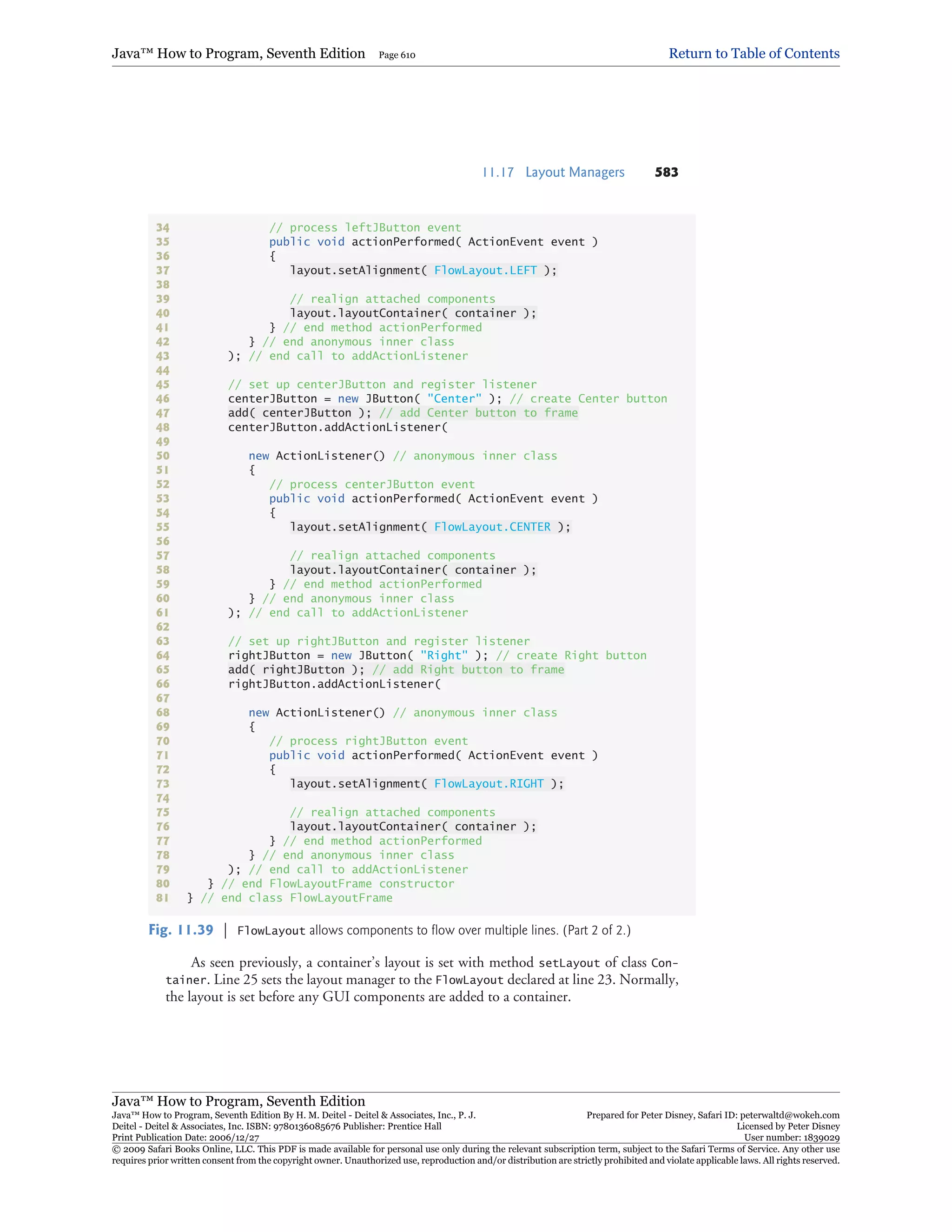The width and height of the screenshot is (952, 1232).
Task: Click the setLayout word in body paragraph
Action: pyautogui.click(x=569, y=963)
